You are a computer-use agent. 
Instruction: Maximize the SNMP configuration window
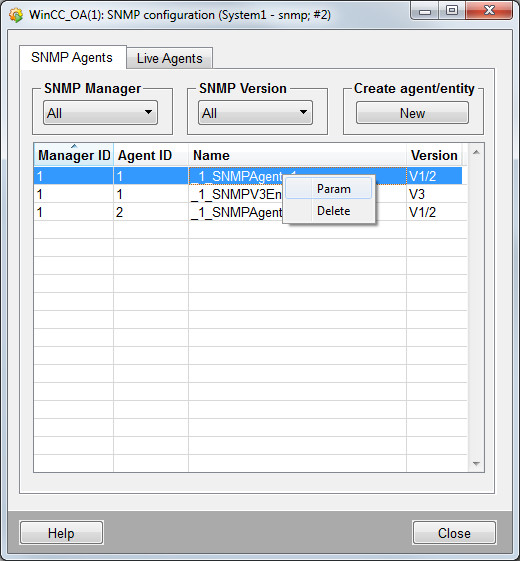452,11
